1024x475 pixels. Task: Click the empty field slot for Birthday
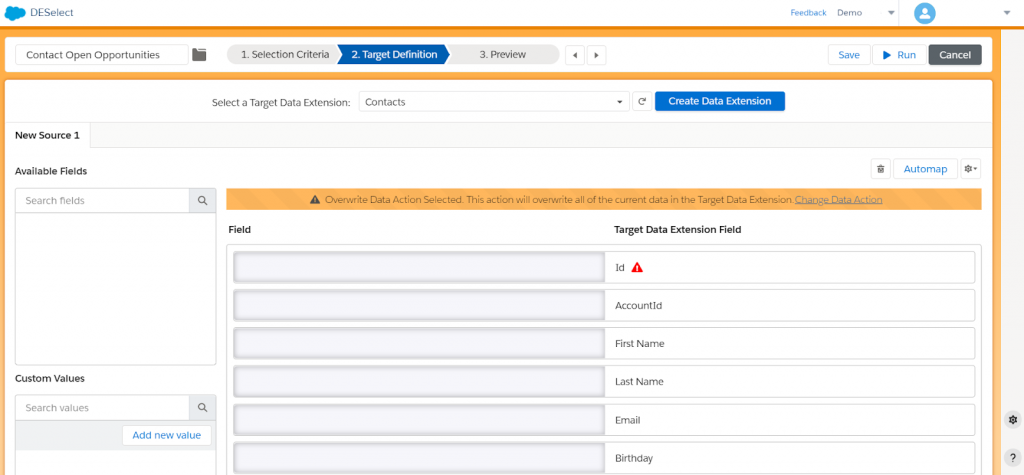pyautogui.click(x=419, y=458)
